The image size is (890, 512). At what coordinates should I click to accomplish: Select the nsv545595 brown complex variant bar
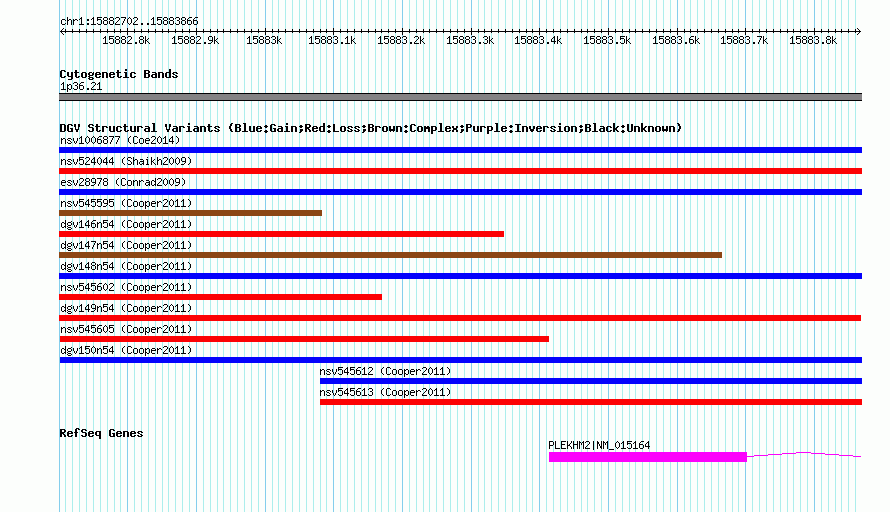(191, 213)
